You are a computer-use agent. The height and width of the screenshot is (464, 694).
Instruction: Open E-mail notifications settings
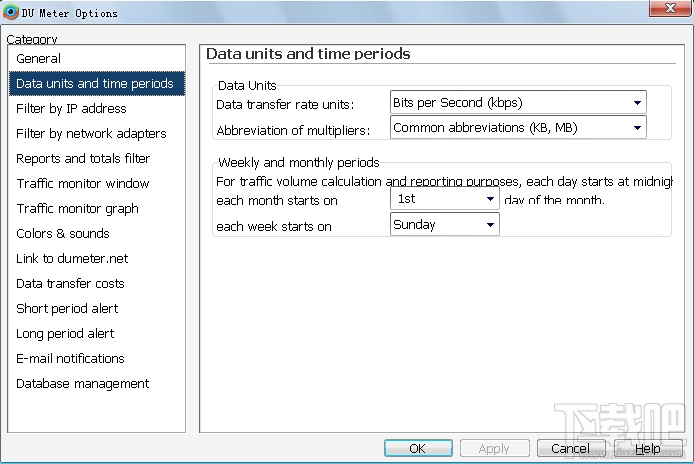[70, 359]
